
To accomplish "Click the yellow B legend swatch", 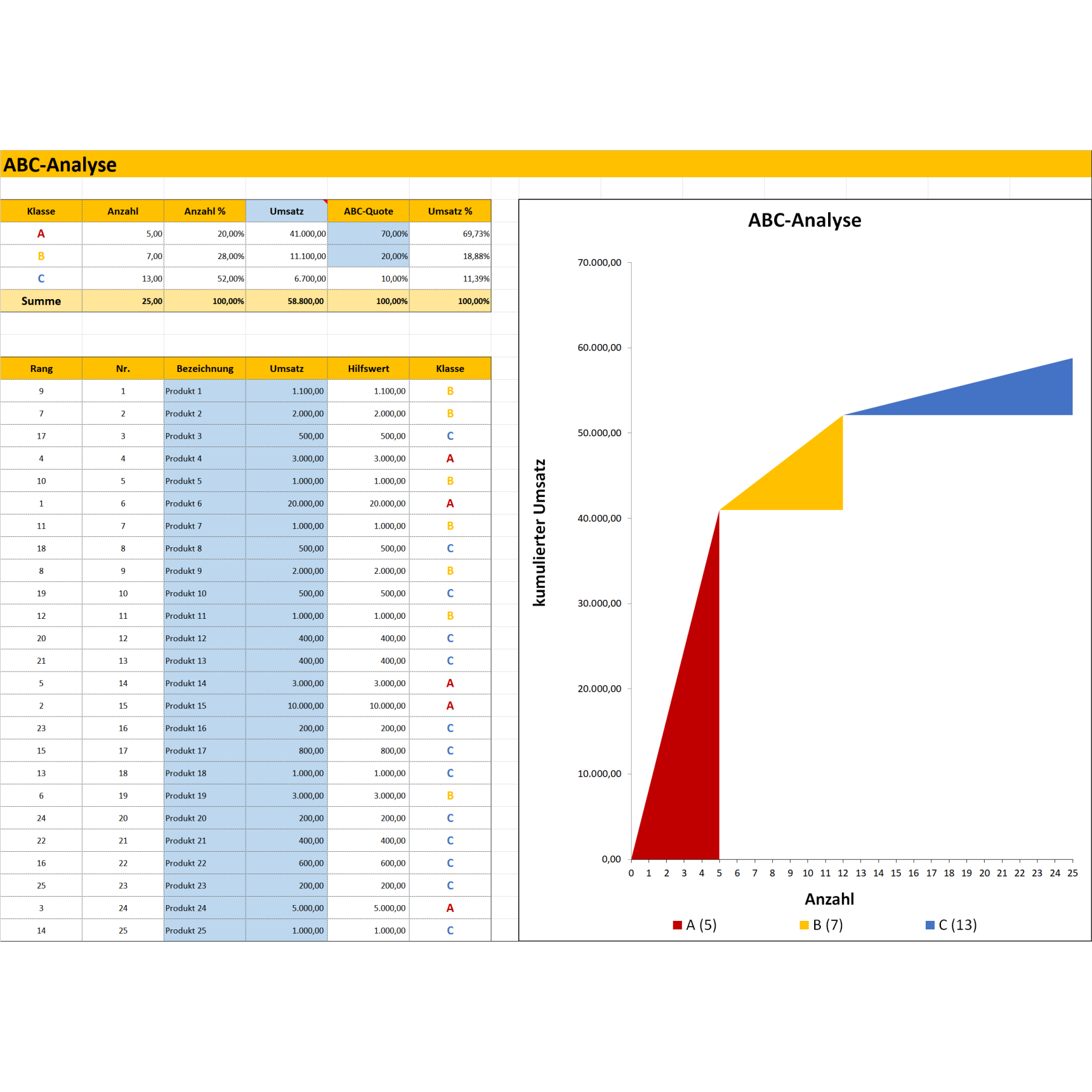I will [804, 925].
